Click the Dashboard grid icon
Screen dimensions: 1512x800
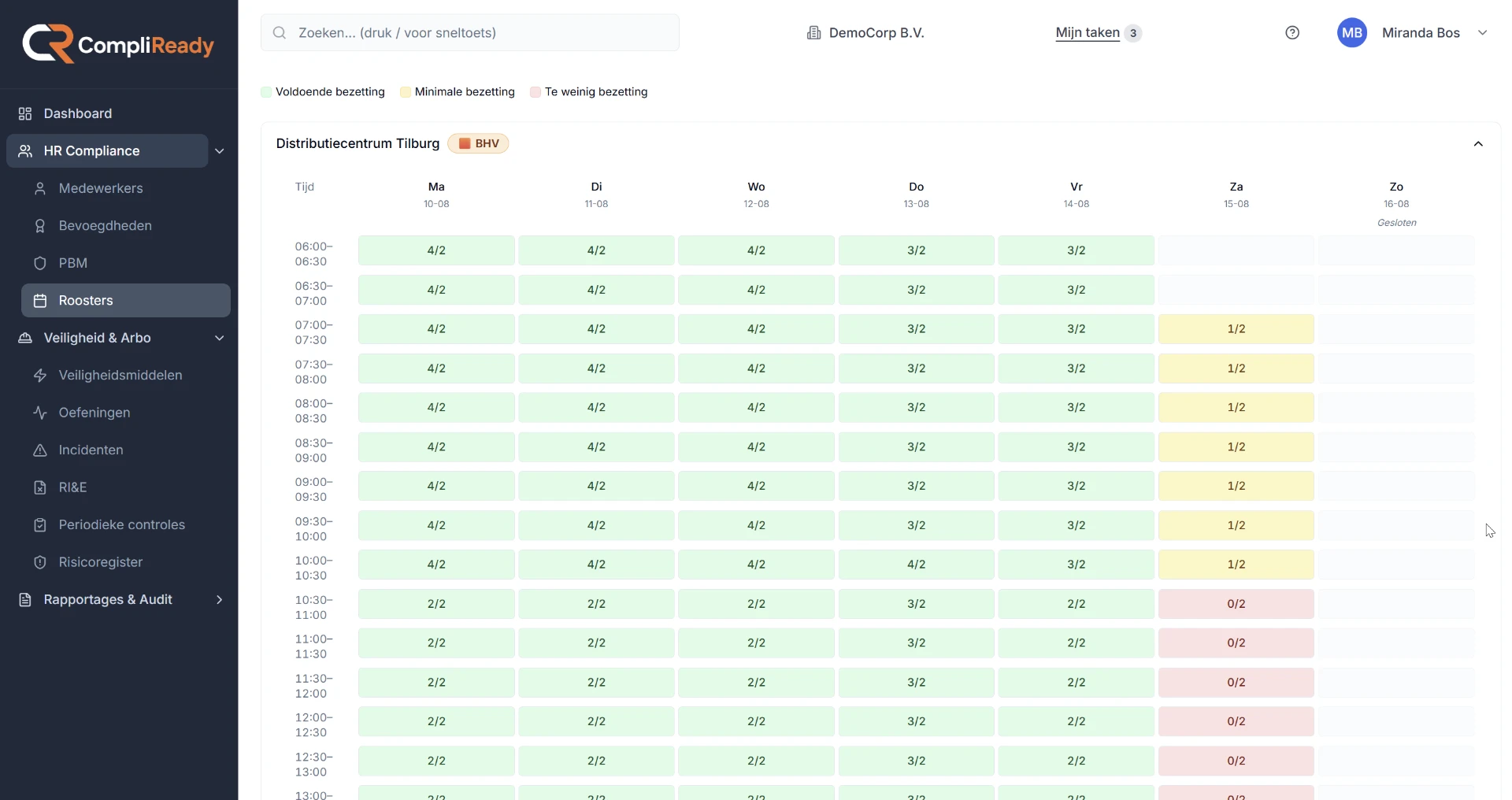(25, 113)
